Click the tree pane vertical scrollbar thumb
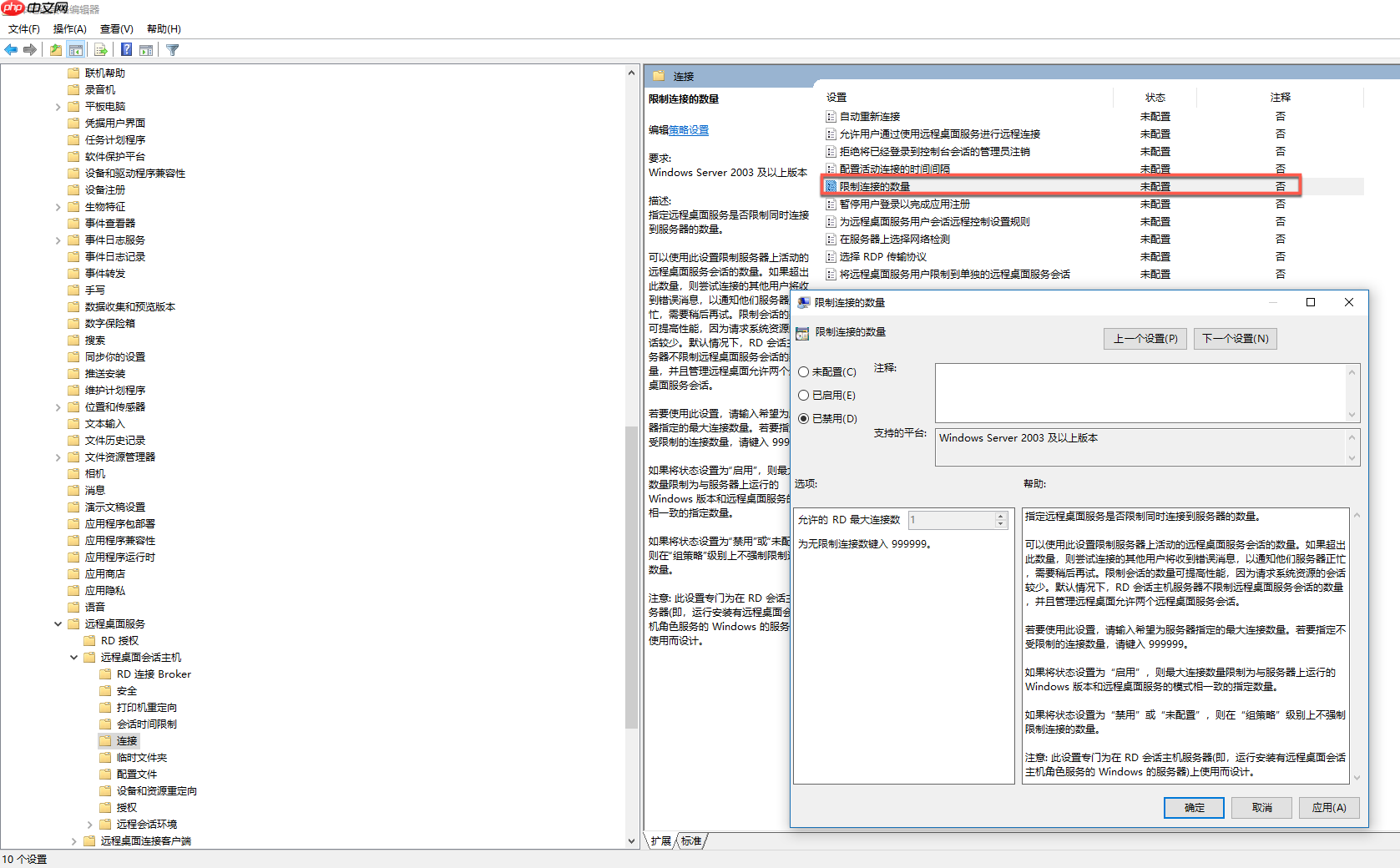The width and height of the screenshot is (1400, 868). (x=631, y=578)
